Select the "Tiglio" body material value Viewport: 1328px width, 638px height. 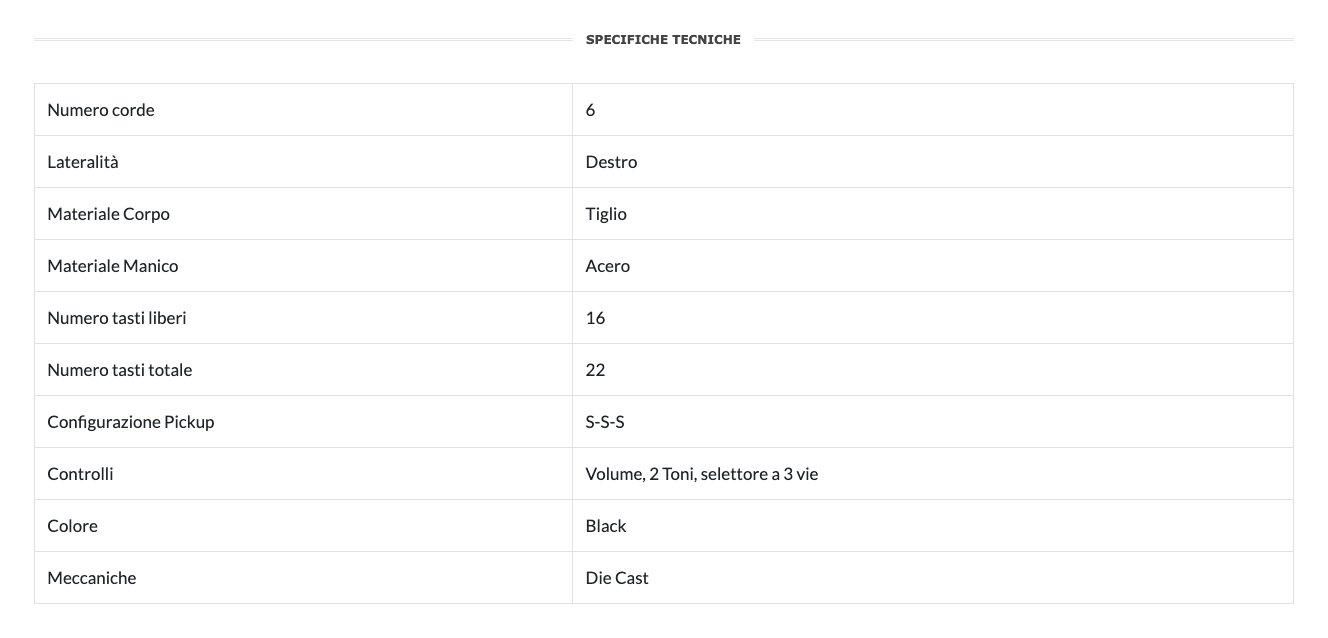click(x=606, y=214)
